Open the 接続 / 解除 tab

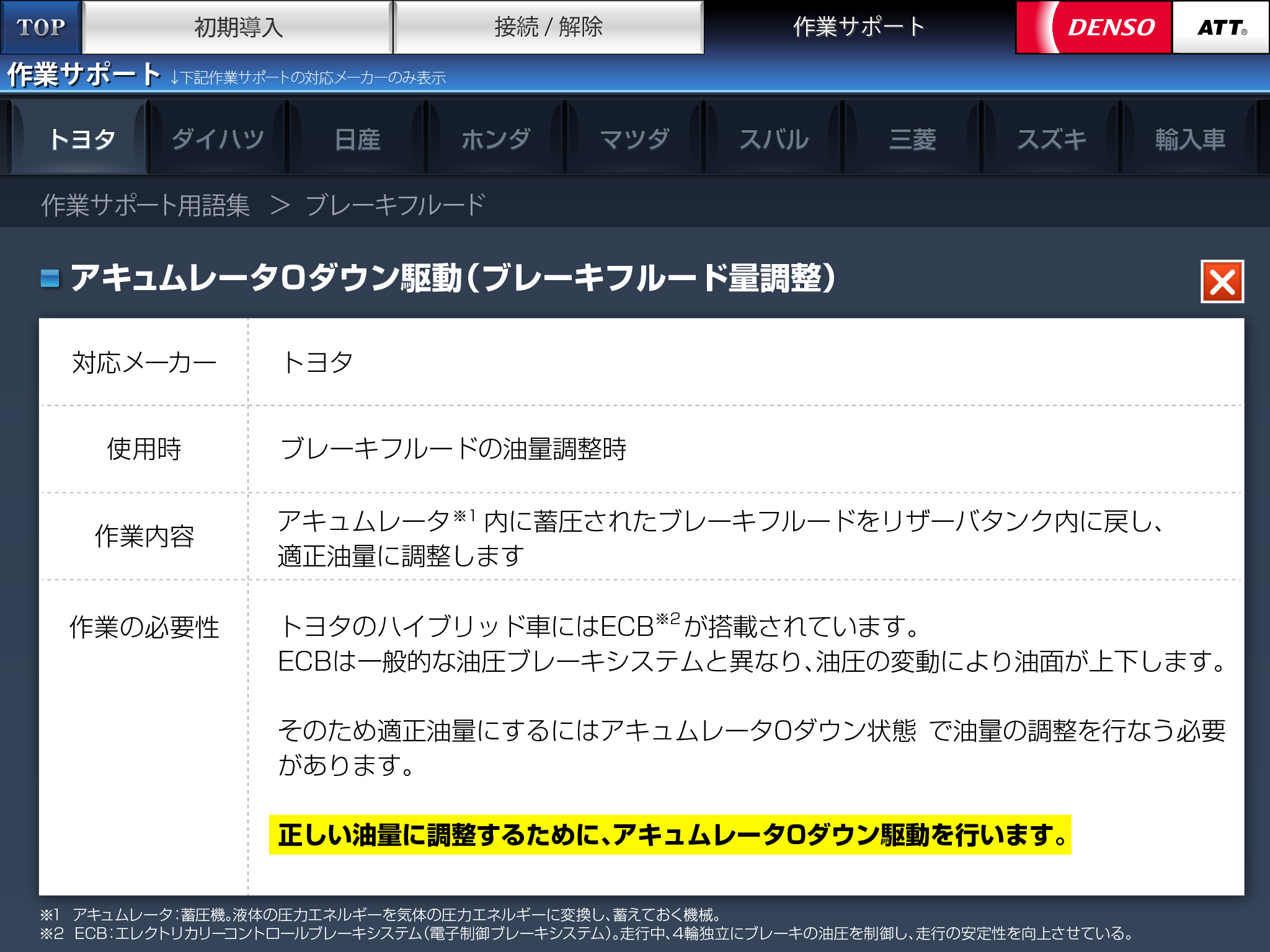coord(548,27)
